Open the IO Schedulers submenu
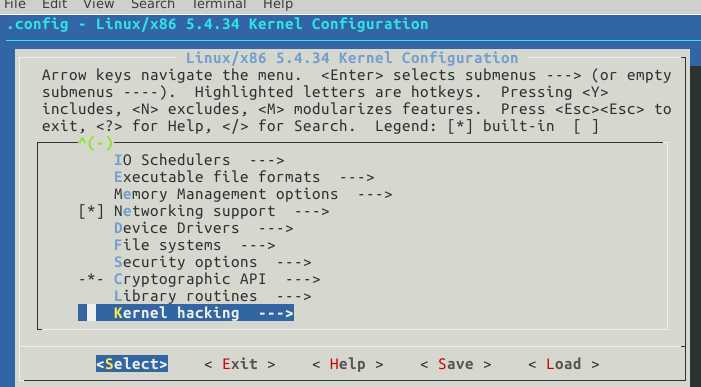Viewport: 701px width, 387px height. click(199, 160)
